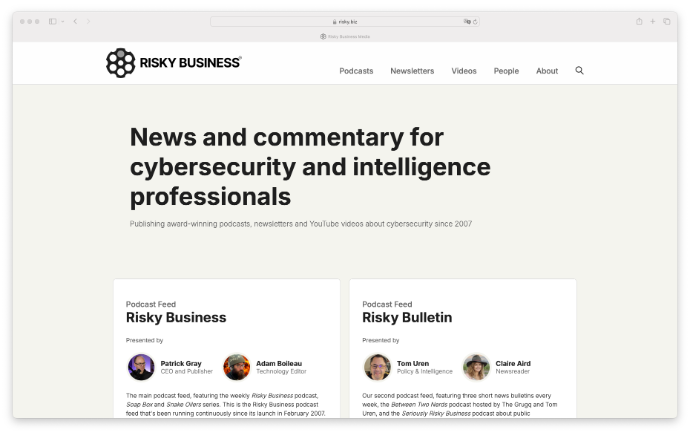Click 'Podcast Feed' label above Risky Business
Screen dimensions: 690x435
pos(151,304)
